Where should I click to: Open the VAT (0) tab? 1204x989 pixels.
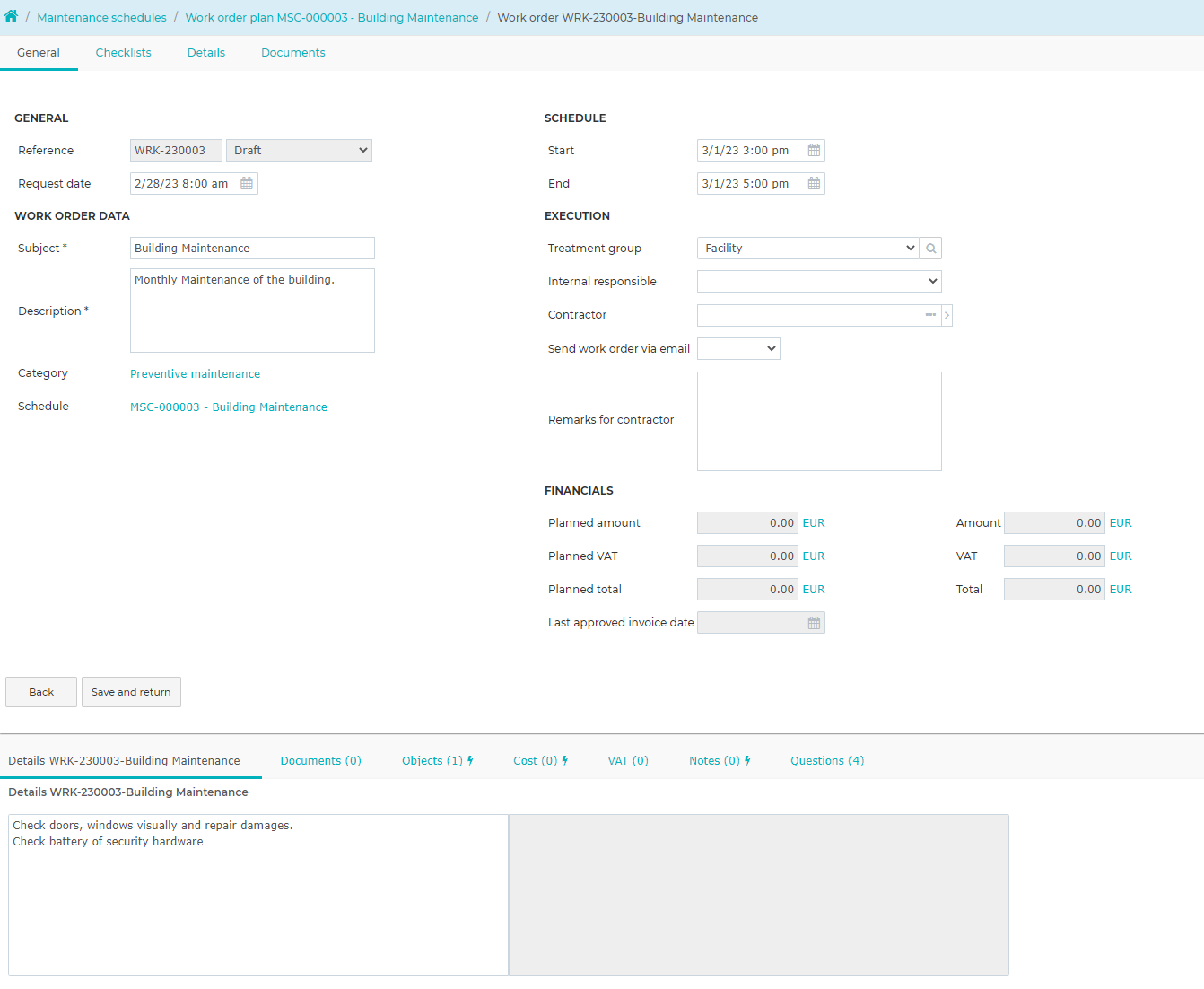628,761
